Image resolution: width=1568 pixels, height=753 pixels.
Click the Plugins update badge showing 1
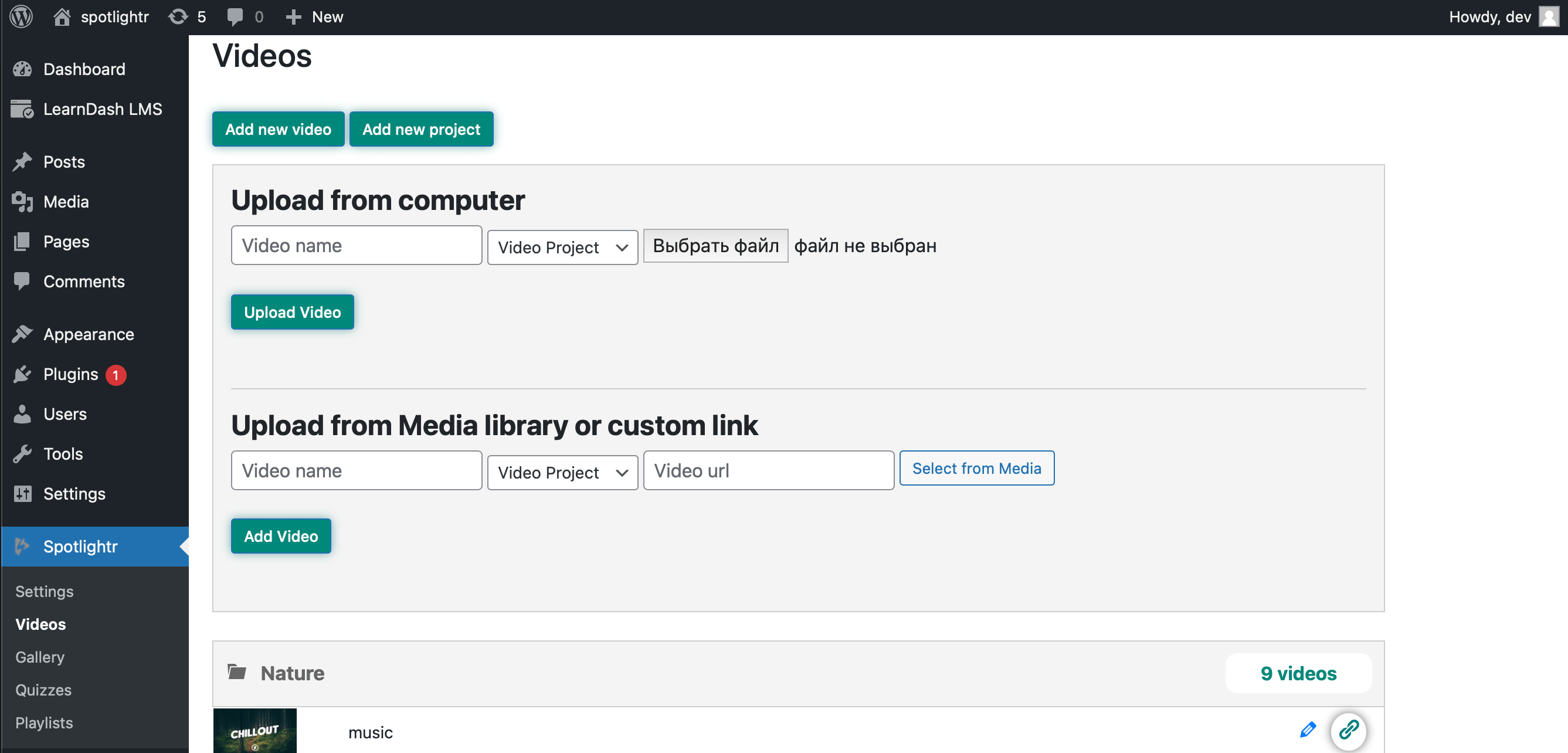pos(116,375)
